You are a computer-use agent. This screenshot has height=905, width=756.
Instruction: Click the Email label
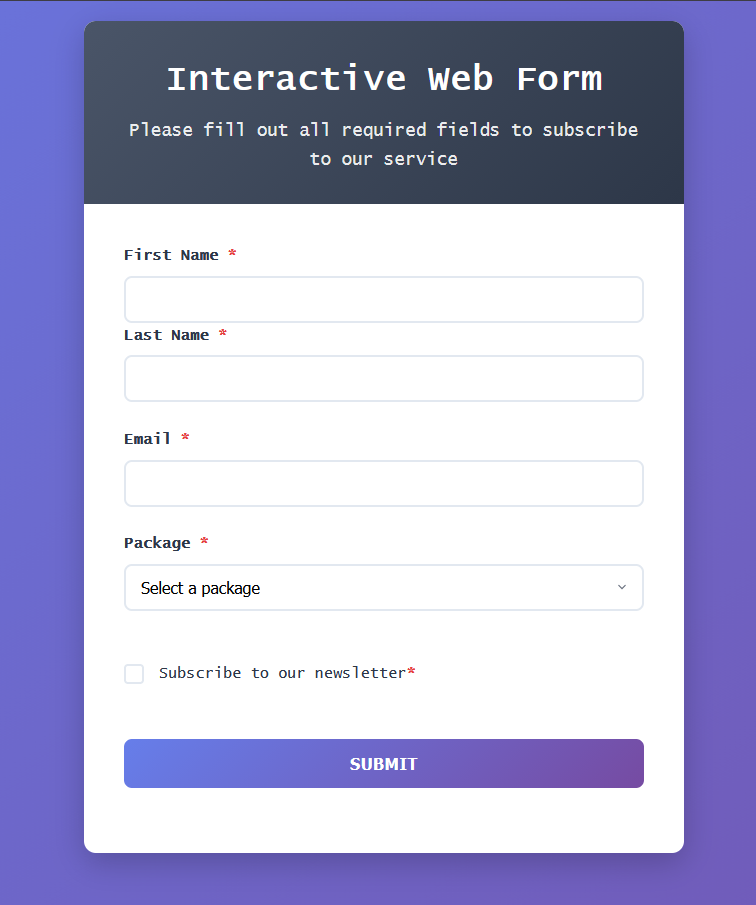[147, 439]
